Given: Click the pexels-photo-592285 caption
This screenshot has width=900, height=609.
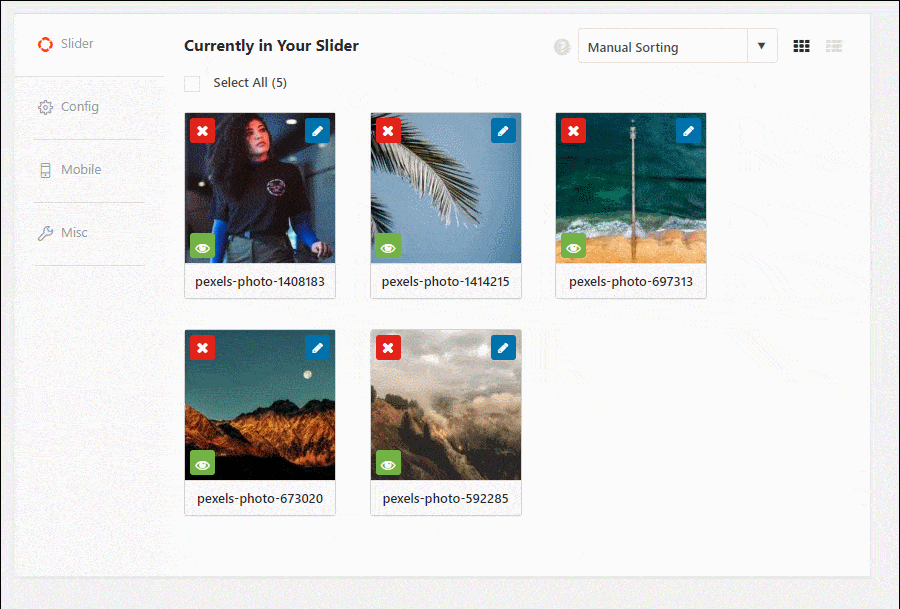Looking at the screenshot, I should click(445, 499).
